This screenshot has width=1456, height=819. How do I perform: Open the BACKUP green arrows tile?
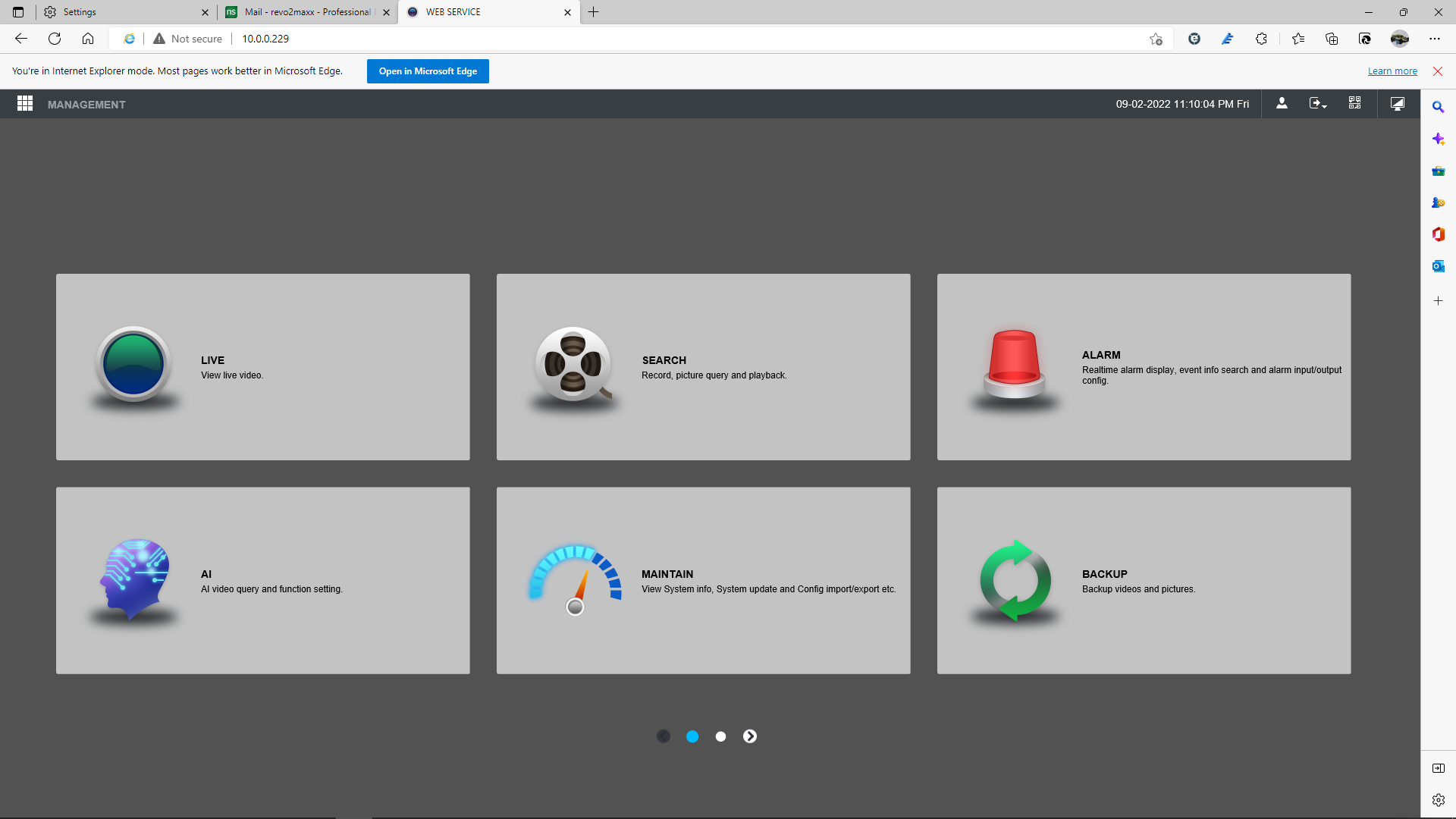(x=1144, y=581)
